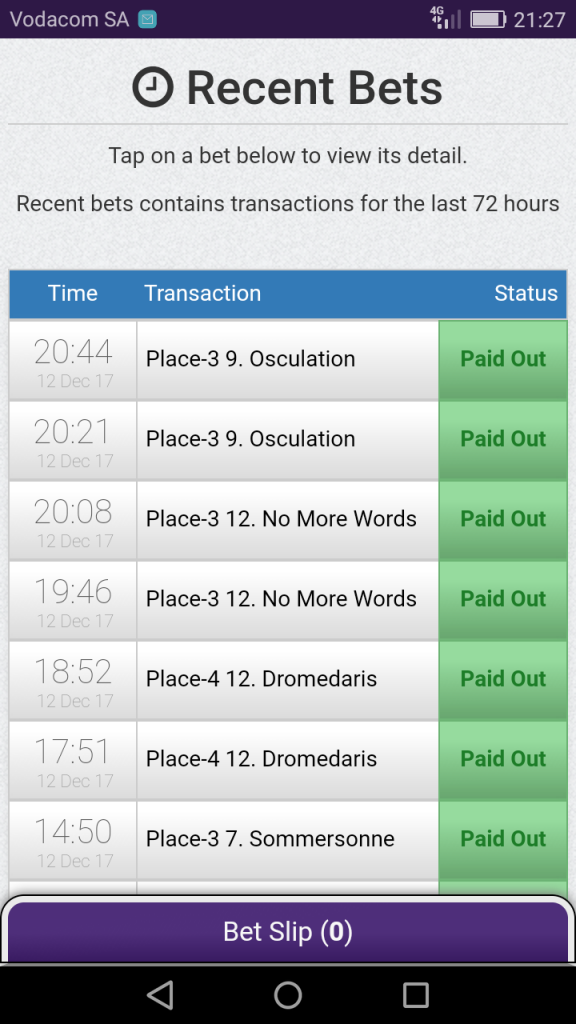Select the 17:51 Place-4 Dromedaris transaction
The width and height of the screenshot is (576, 1024).
[x=288, y=760]
